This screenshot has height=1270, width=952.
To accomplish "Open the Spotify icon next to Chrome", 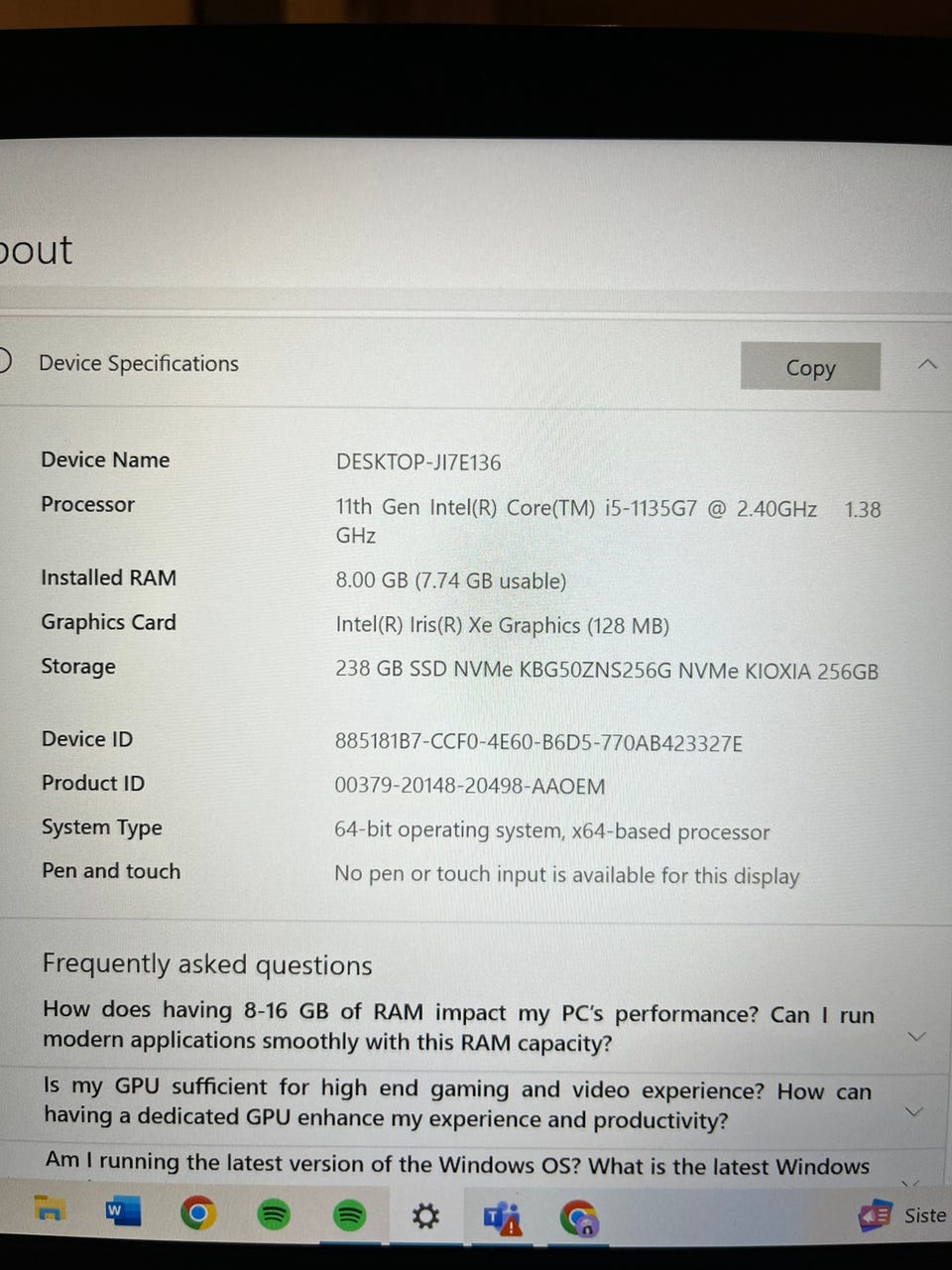I will point(274,1213).
